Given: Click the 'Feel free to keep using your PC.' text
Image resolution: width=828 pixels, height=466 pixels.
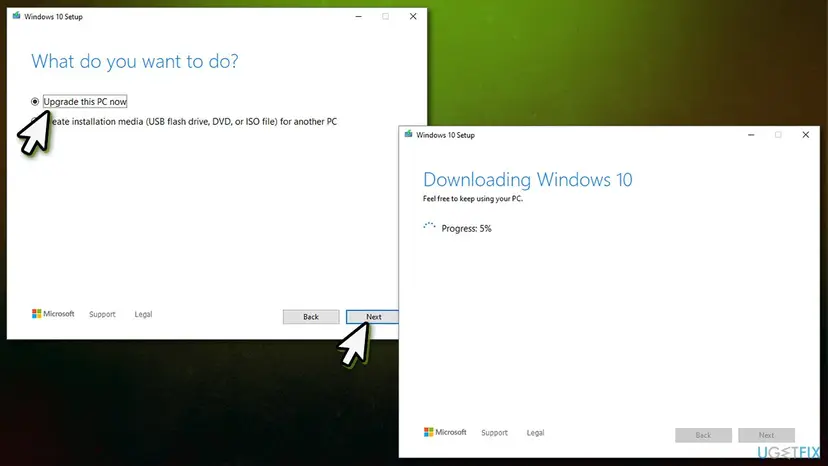Looking at the screenshot, I should [x=473, y=199].
